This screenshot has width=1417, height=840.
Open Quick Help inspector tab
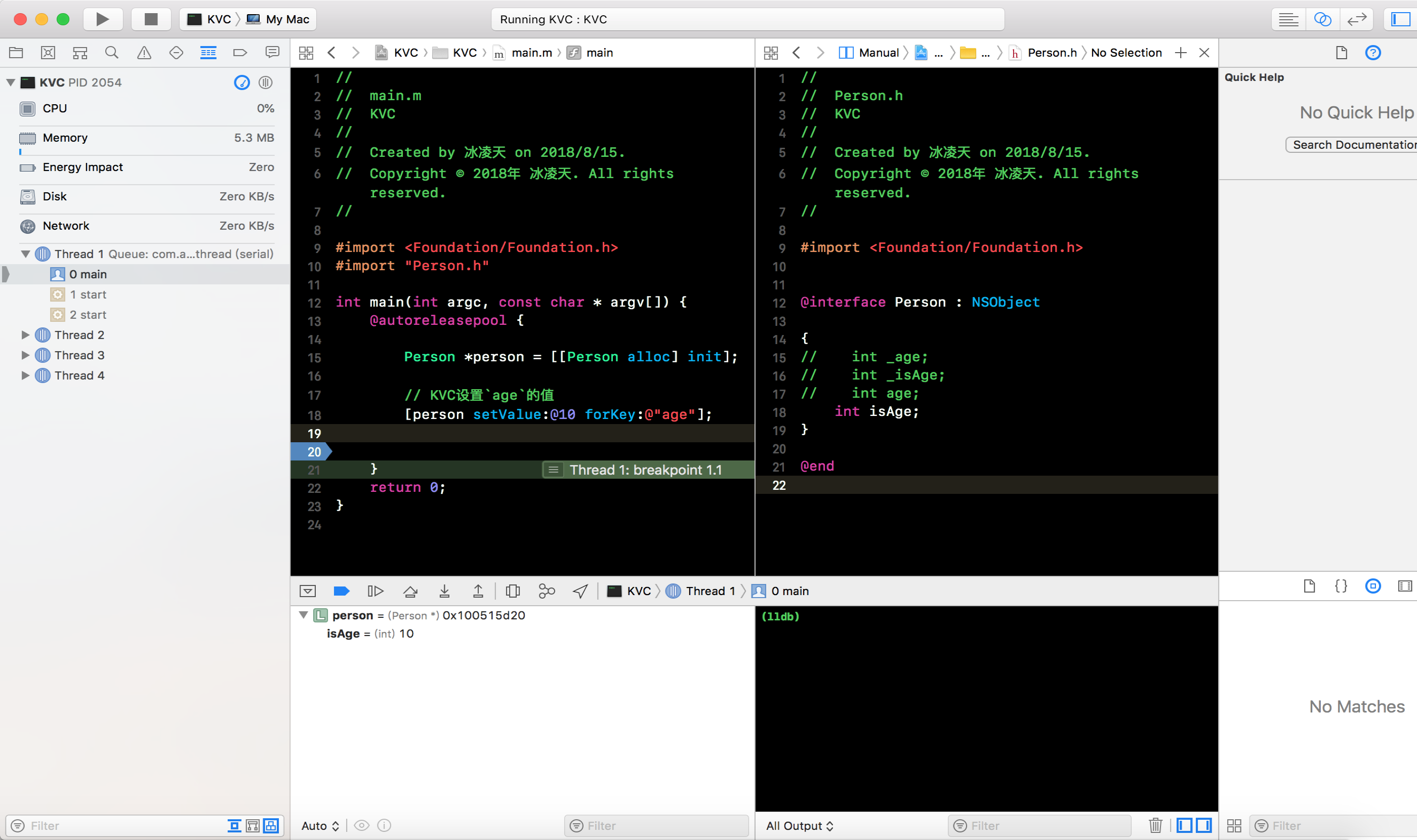coord(1372,53)
